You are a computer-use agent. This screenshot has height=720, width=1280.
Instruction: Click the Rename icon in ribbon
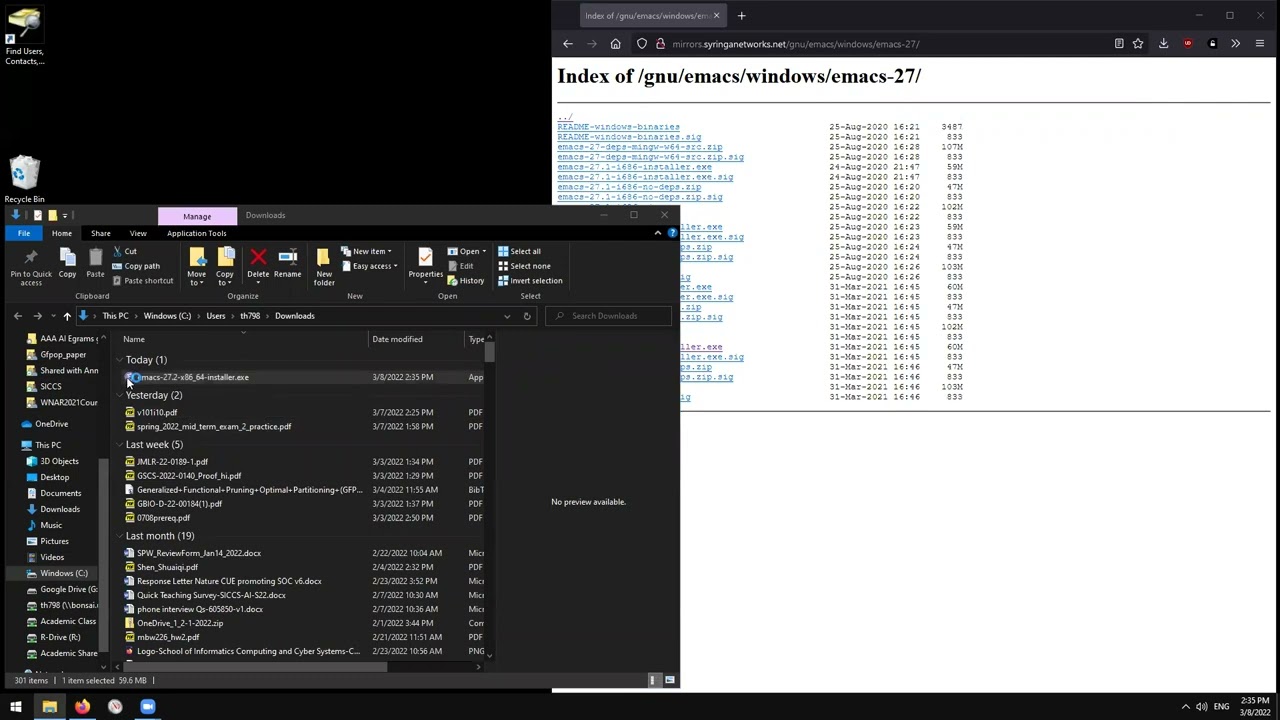[287, 264]
